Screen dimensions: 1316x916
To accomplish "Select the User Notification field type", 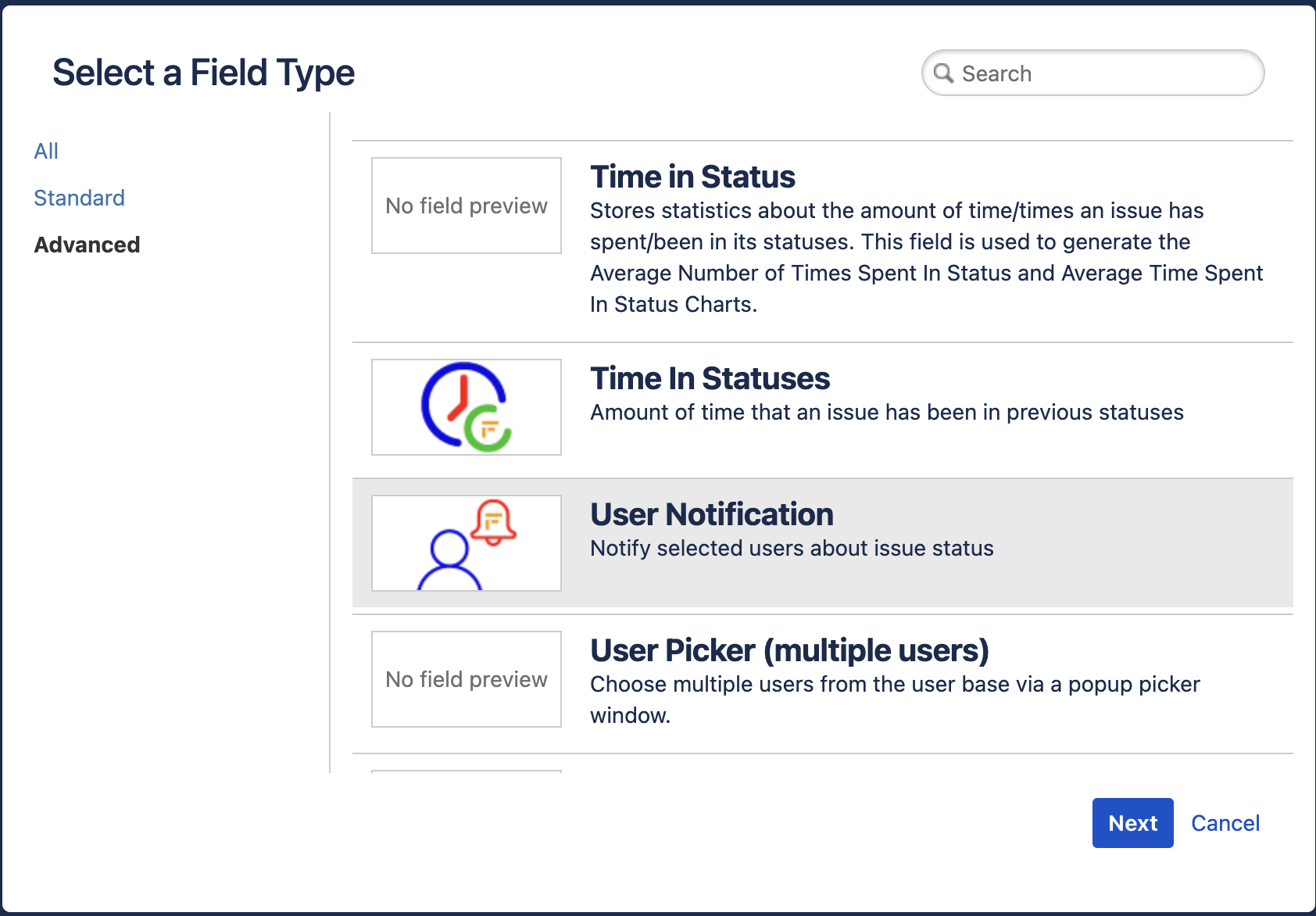I will (x=711, y=514).
